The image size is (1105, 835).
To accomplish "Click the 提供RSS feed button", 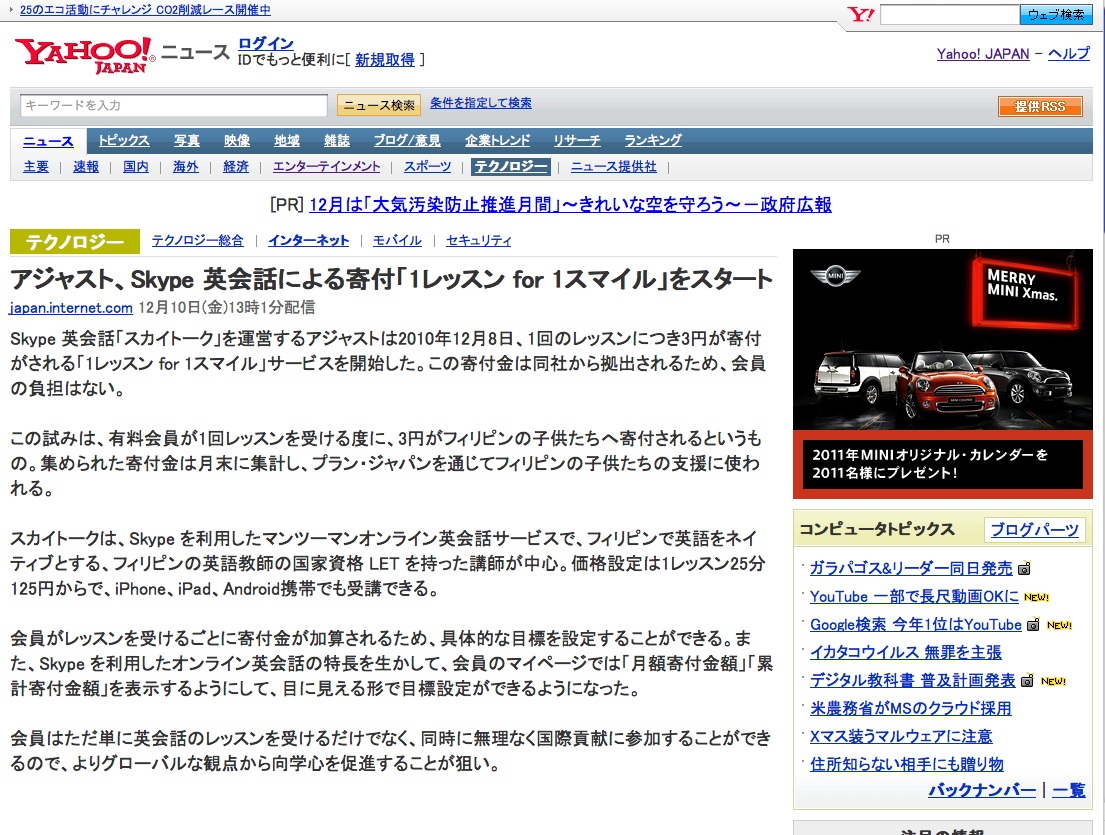I will (1040, 106).
